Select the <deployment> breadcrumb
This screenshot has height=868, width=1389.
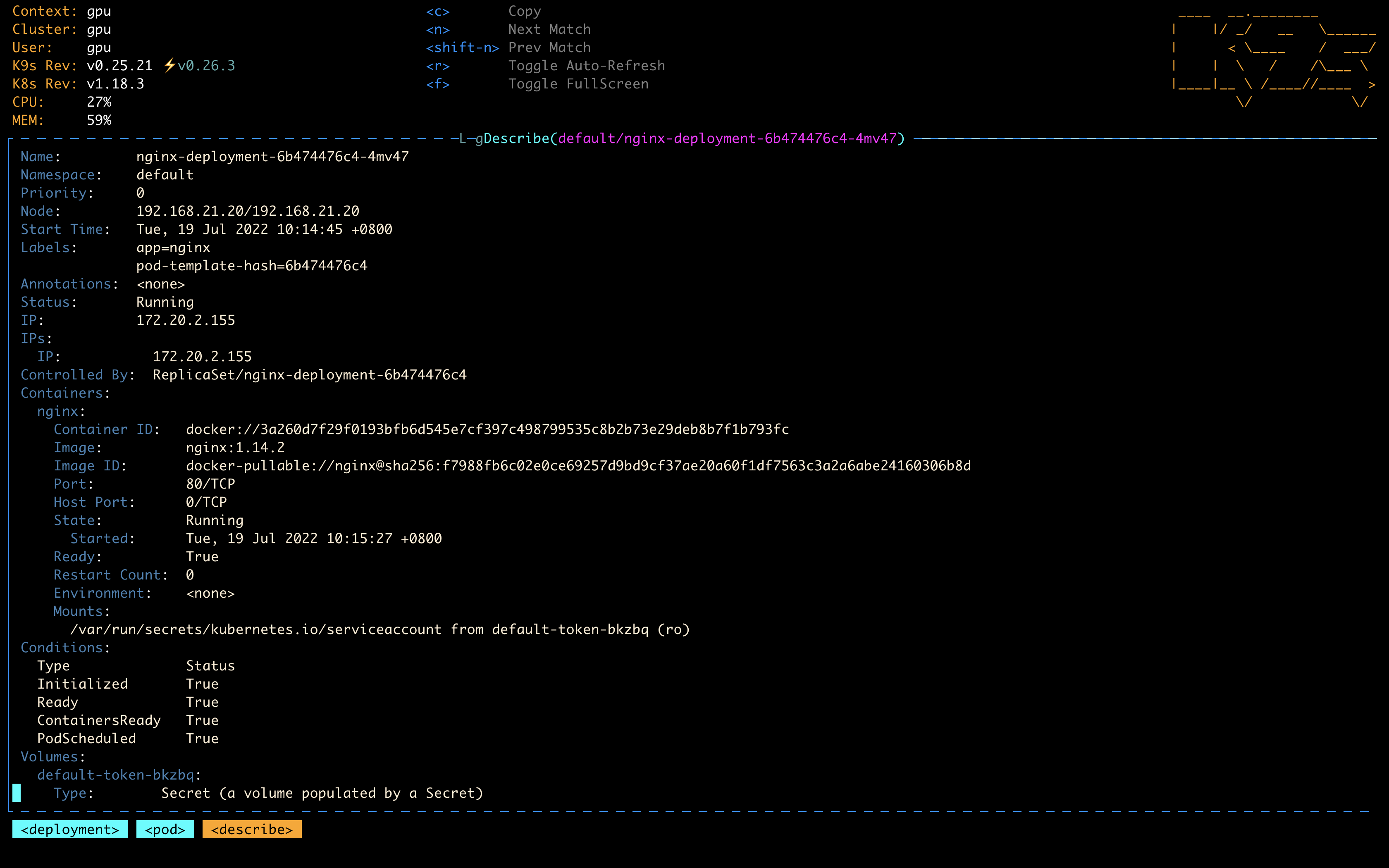pos(70,830)
